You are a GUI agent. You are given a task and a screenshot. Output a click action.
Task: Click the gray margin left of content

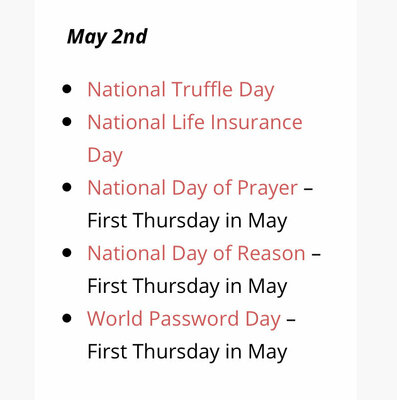coord(17,200)
